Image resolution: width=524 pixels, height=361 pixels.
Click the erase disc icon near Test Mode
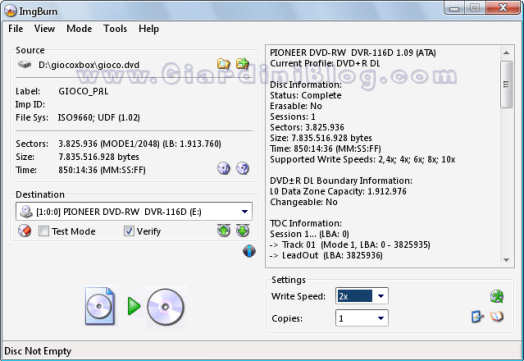[x=24, y=231]
